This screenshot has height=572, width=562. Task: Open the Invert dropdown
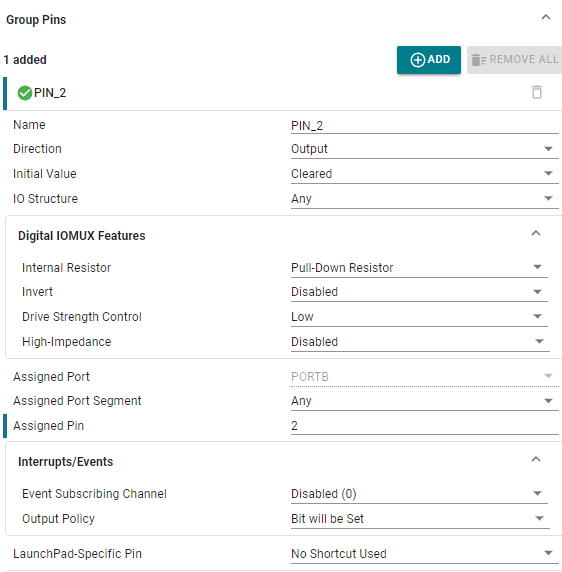[419, 292]
